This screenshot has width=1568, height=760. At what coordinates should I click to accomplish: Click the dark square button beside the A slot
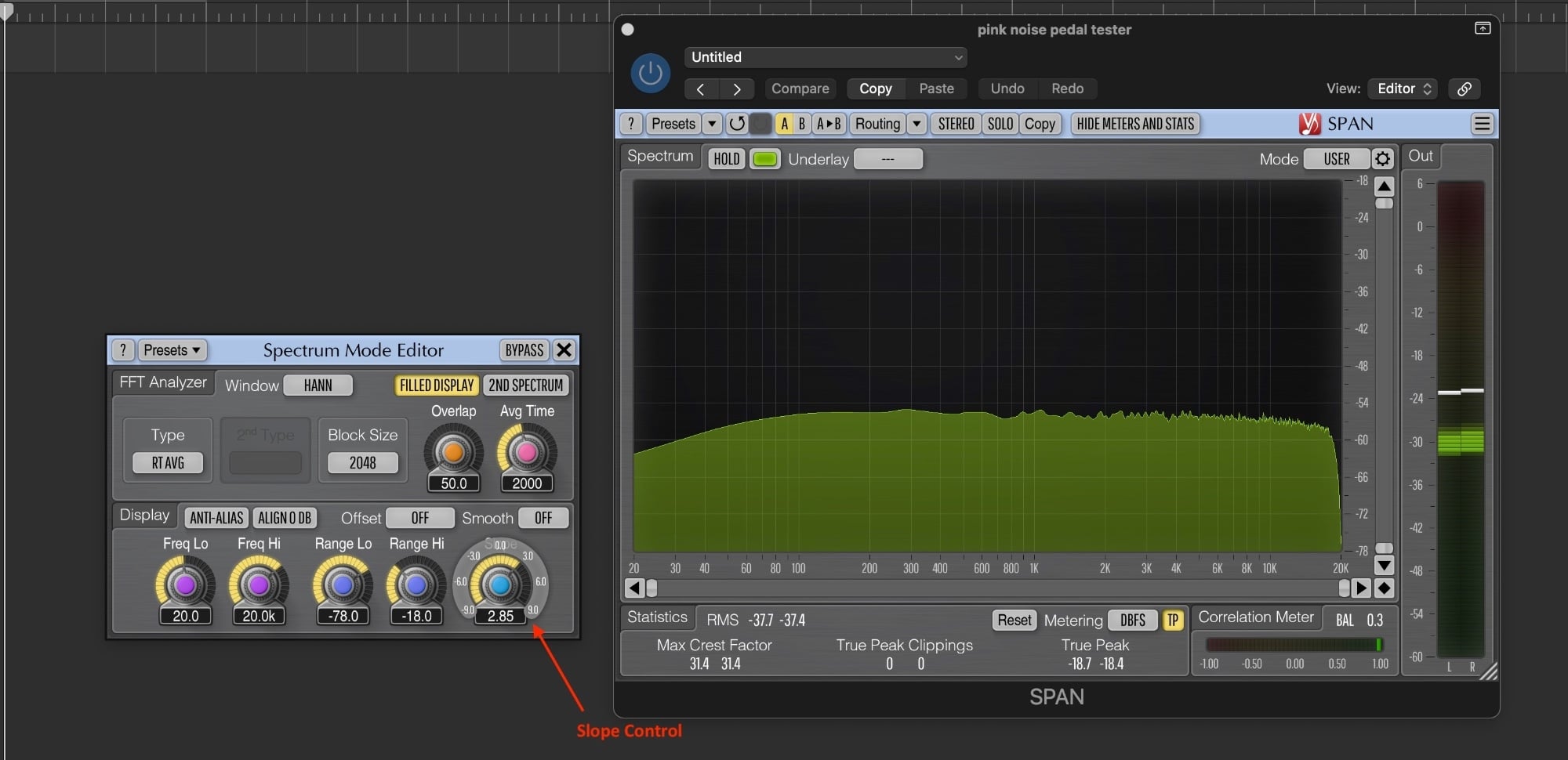(x=760, y=124)
